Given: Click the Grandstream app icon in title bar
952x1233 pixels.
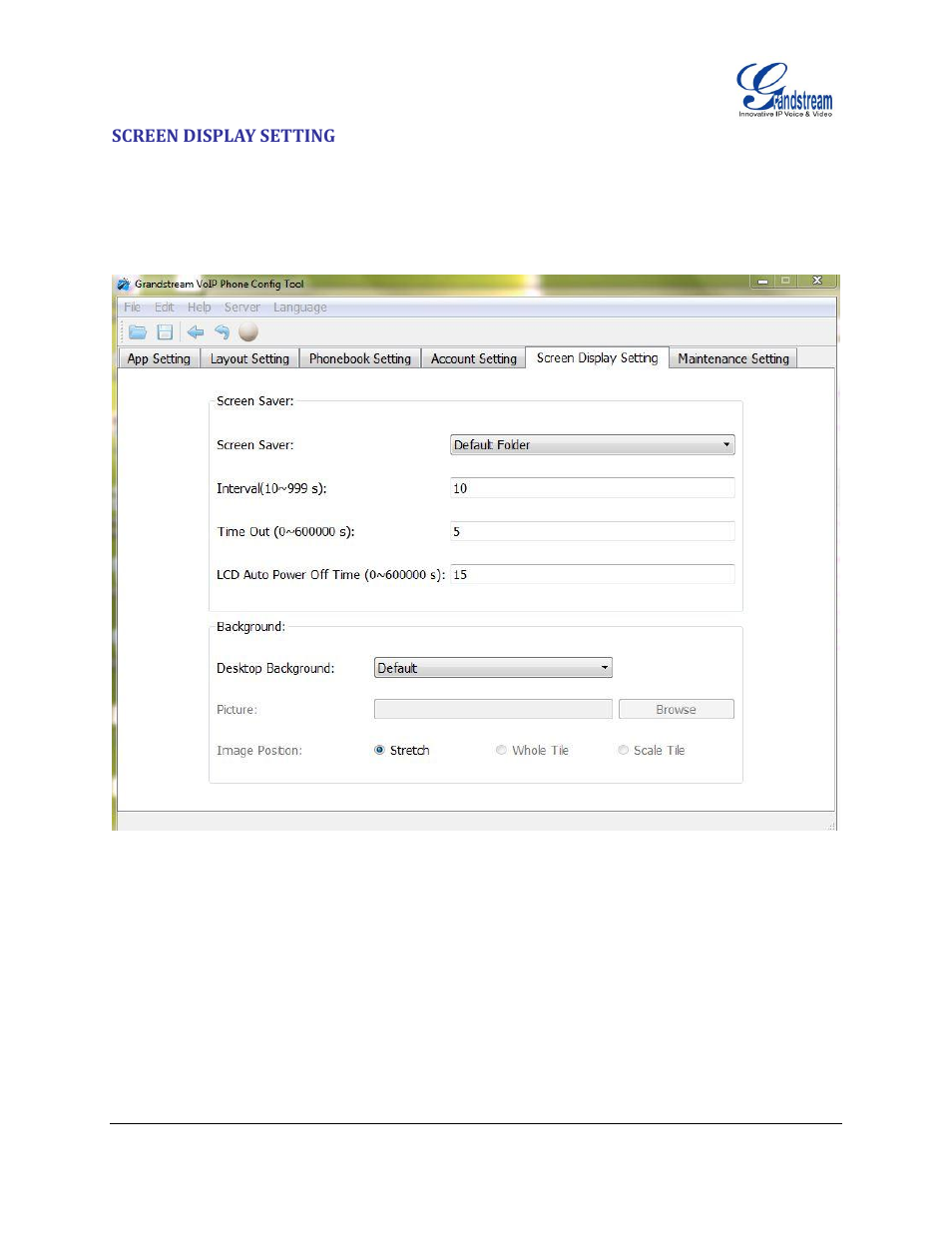Looking at the screenshot, I should point(124,285).
